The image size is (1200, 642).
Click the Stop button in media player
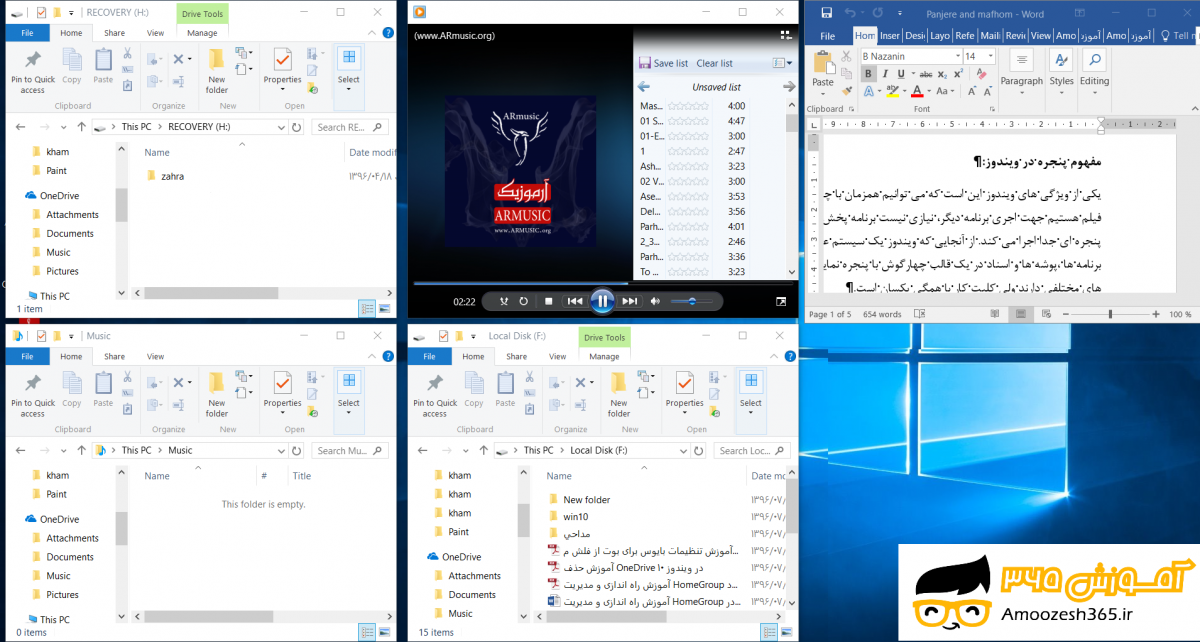[x=549, y=301]
